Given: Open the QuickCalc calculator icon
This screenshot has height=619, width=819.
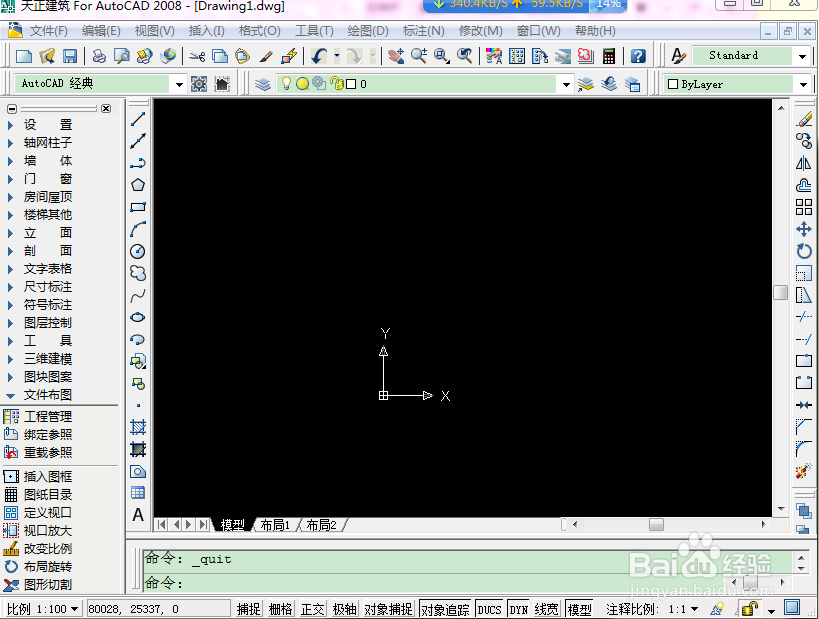Looking at the screenshot, I should [609, 56].
